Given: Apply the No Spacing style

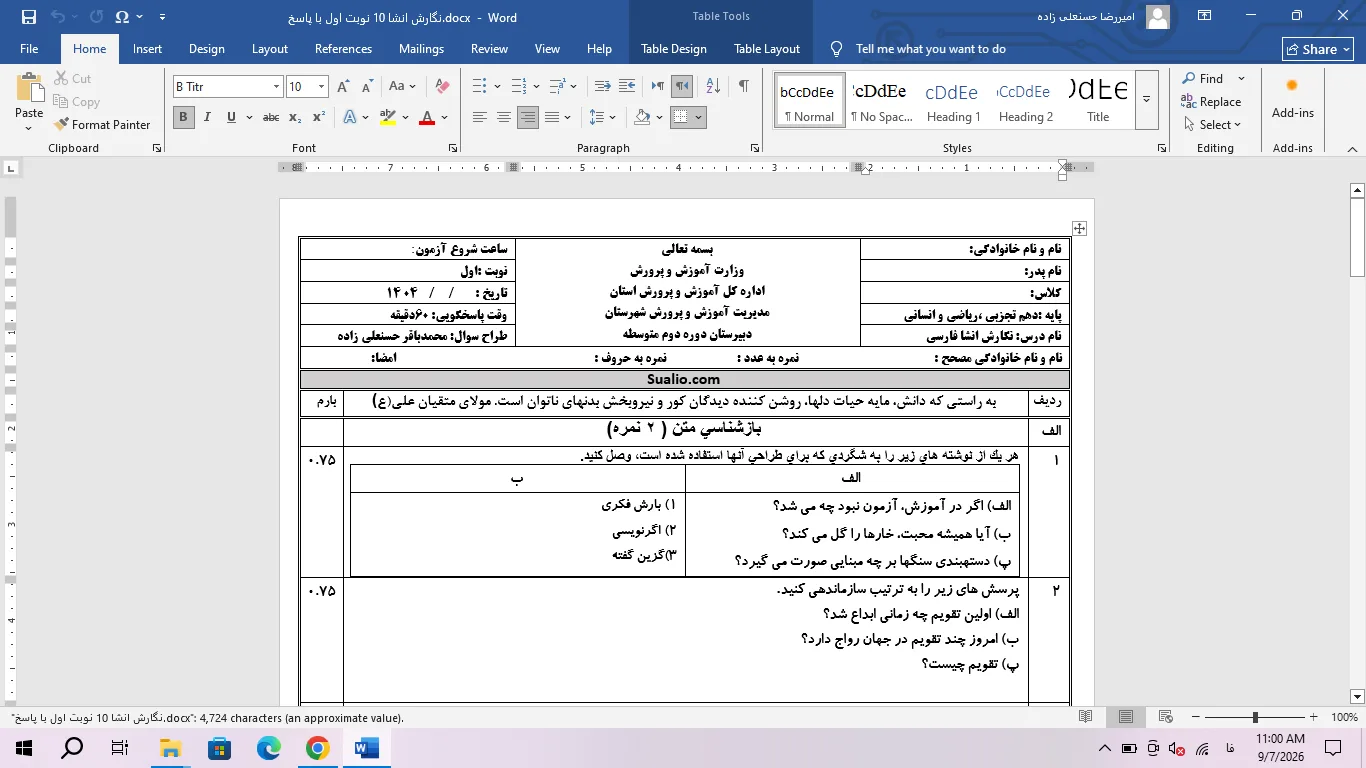Looking at the screenshot, I should click(x=881, y=100).
